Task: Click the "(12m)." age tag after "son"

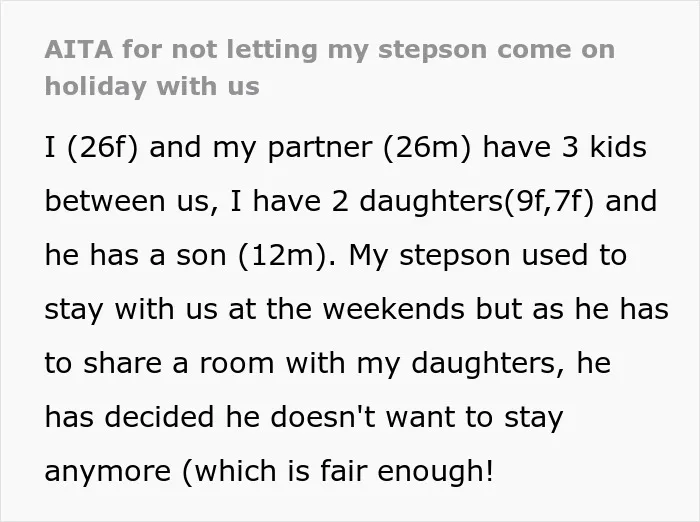Action: pos(287,255)
